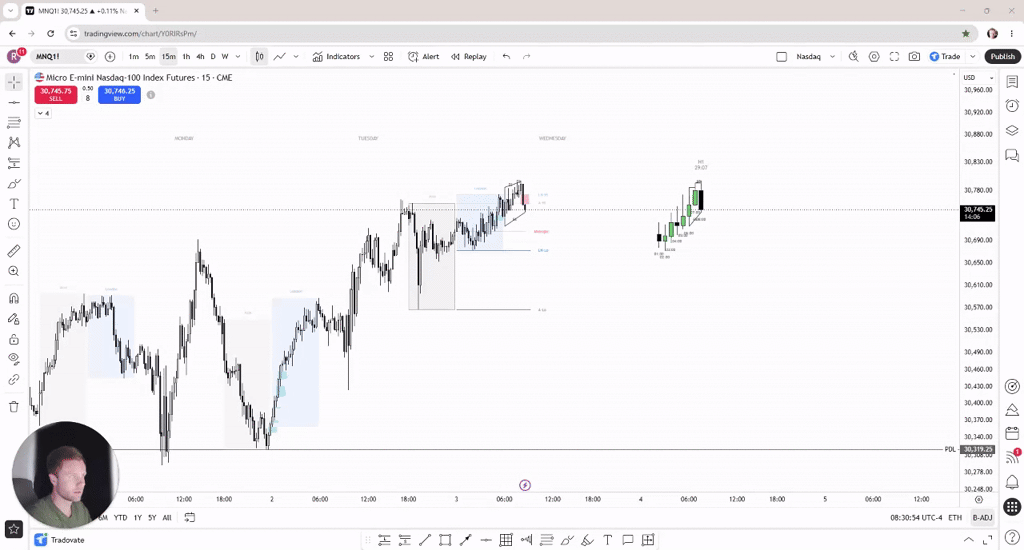
Task: Lock all drawing tools
Action: pos(14,340)
